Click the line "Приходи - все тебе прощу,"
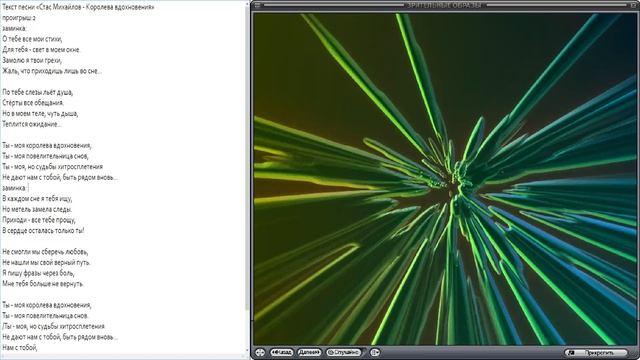 click(x=39, y=220)
